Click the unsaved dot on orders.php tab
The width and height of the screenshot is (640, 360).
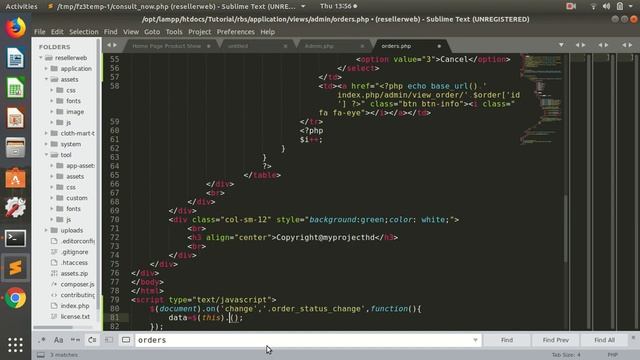pos(439,46)
